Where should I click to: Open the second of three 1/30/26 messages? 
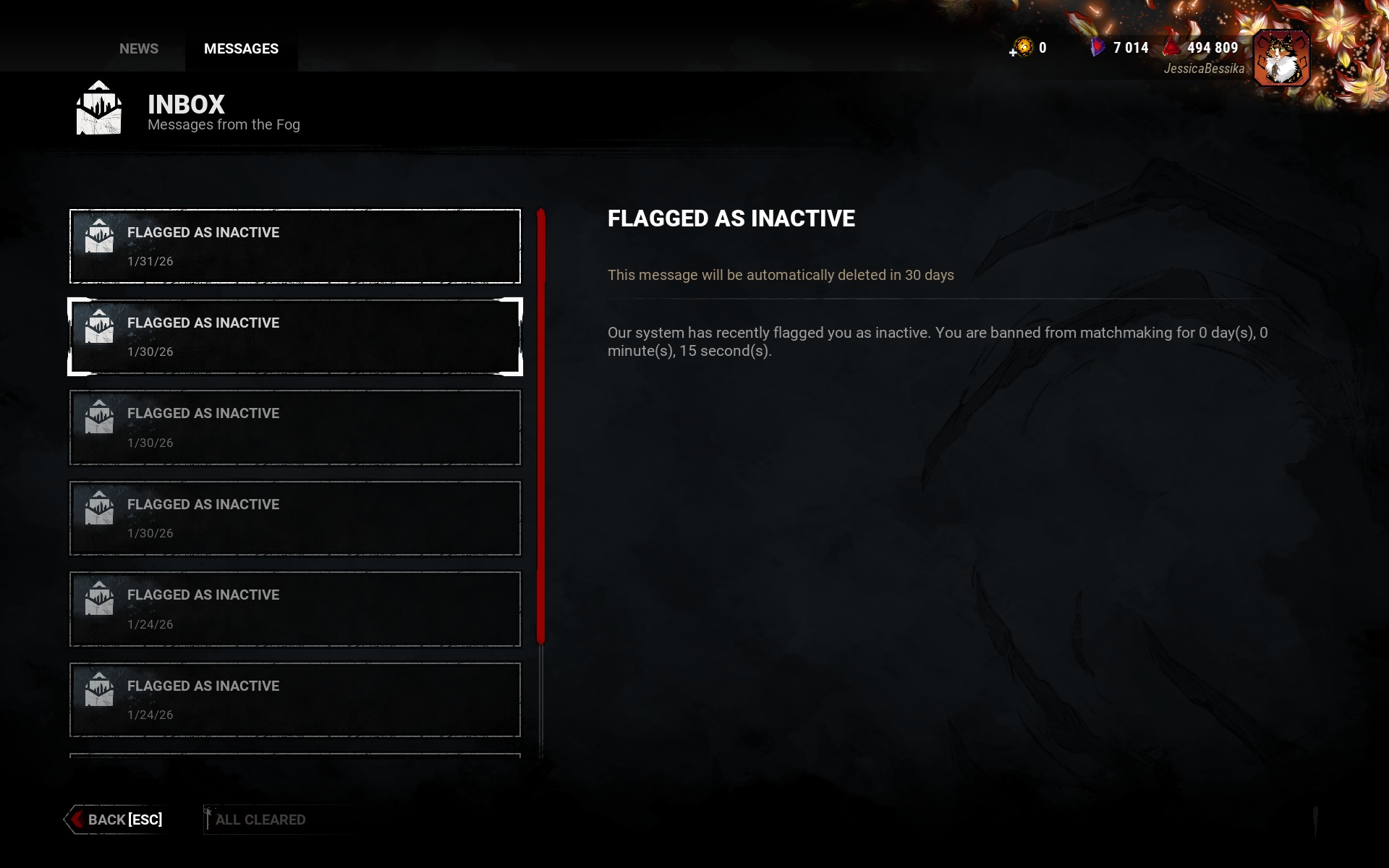tap(295, 427)
